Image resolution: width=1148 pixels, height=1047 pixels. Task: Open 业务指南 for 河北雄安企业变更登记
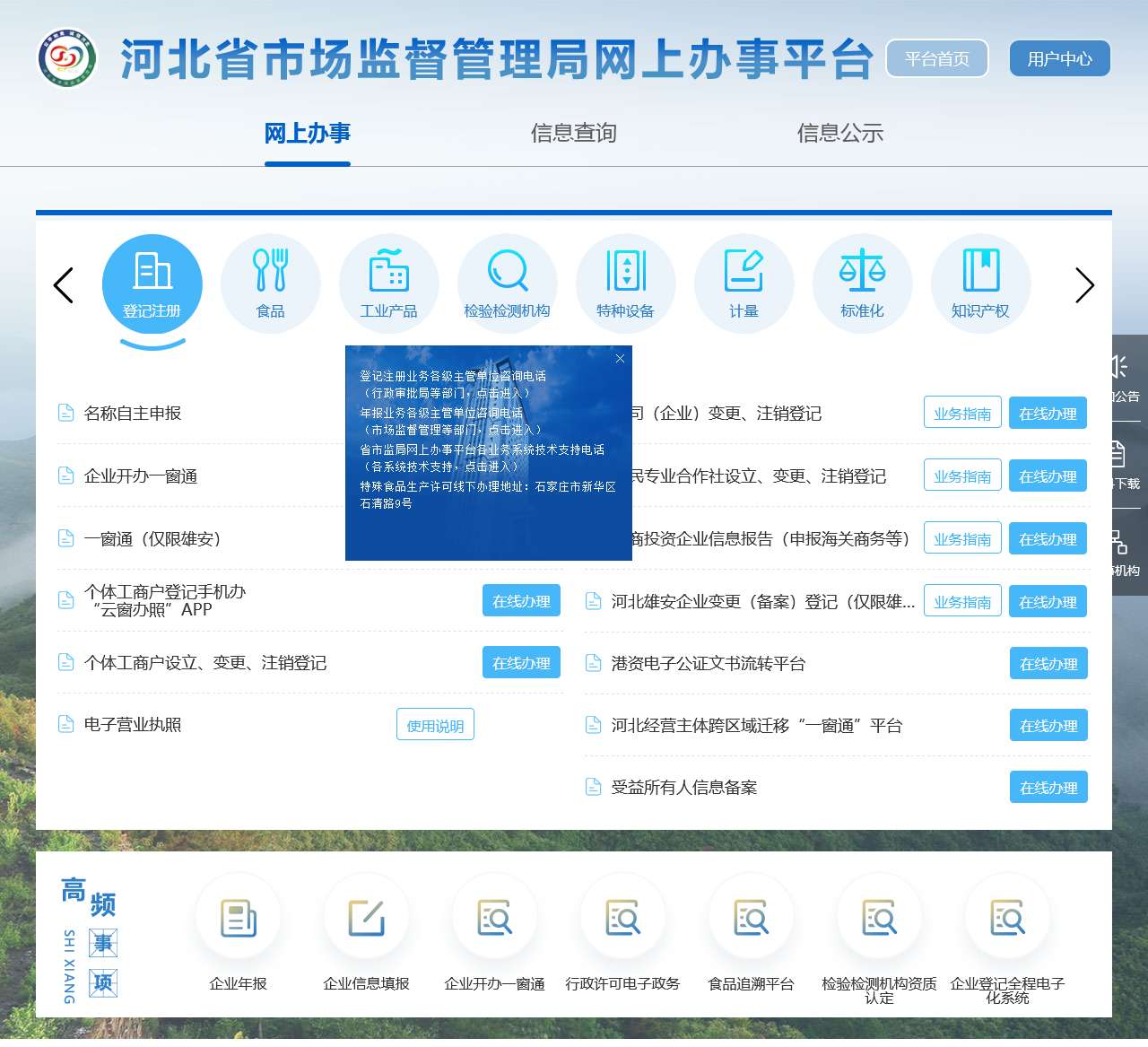[x=962, y=601]
